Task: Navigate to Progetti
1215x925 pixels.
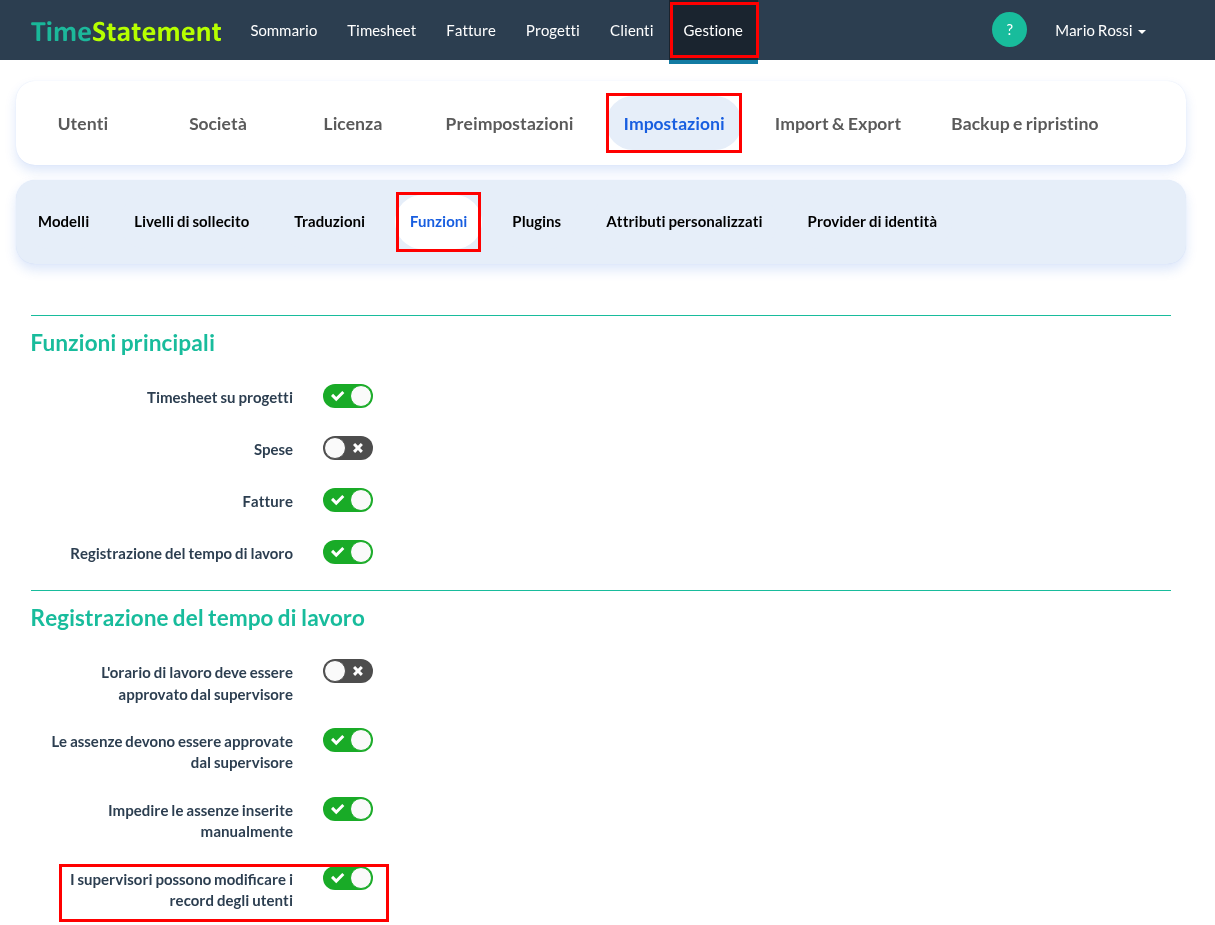Action: point(553,31)
